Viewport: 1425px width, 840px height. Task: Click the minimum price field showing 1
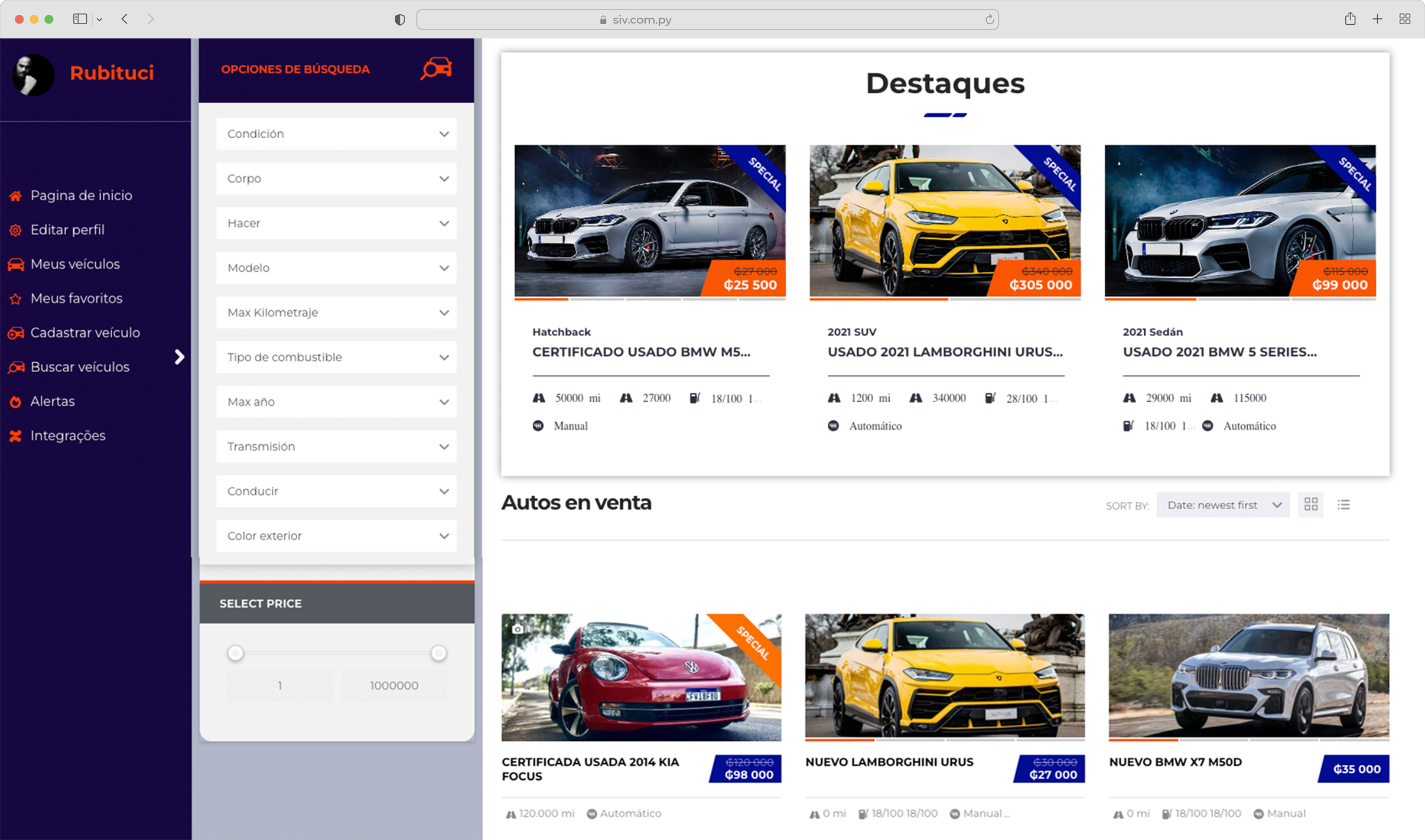coord(280,685)
